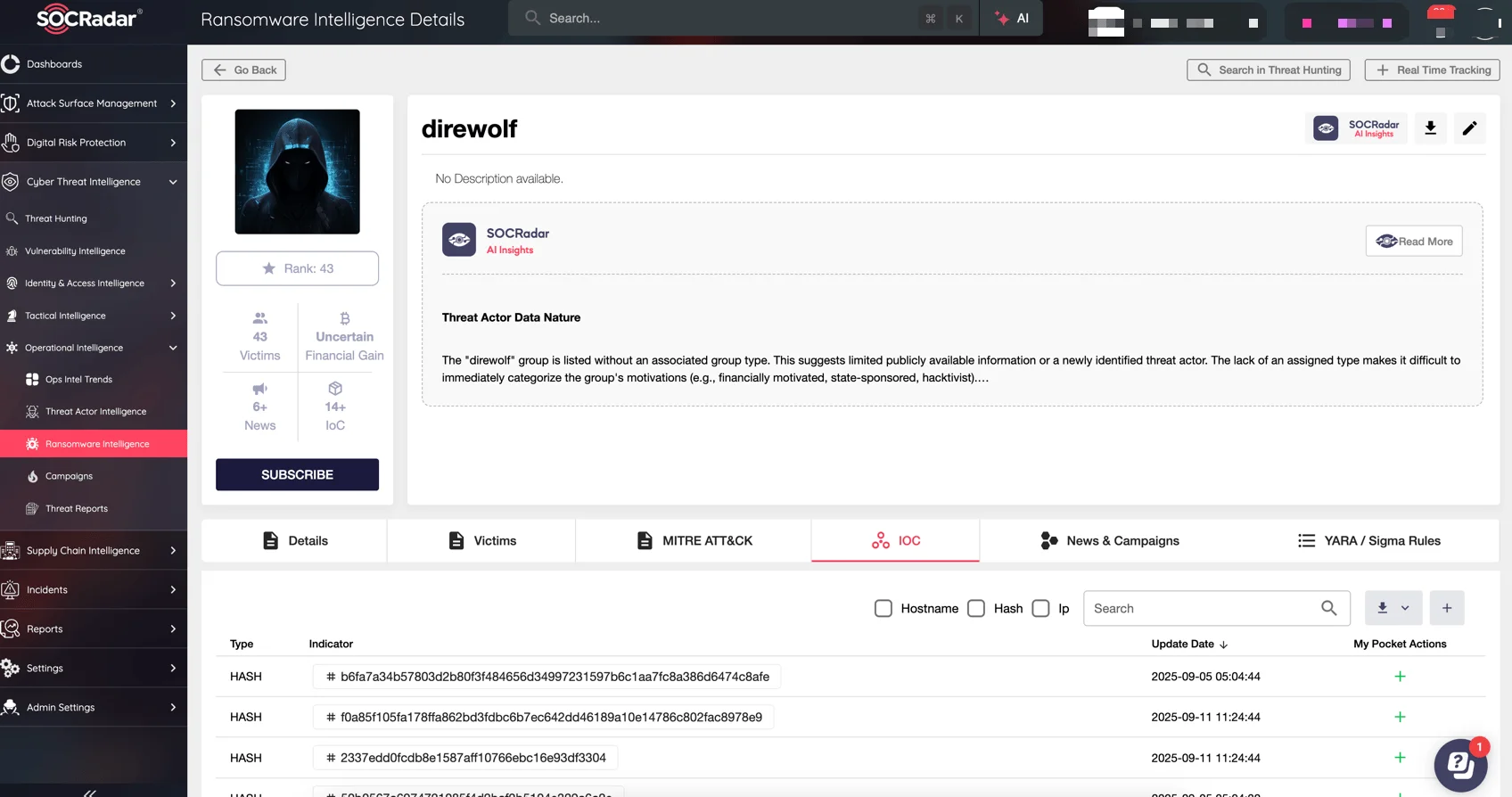This screenshot has width=1512, height=797.
Task: Expand Attack Surface Management menu
Action: (x=94, y=103)
